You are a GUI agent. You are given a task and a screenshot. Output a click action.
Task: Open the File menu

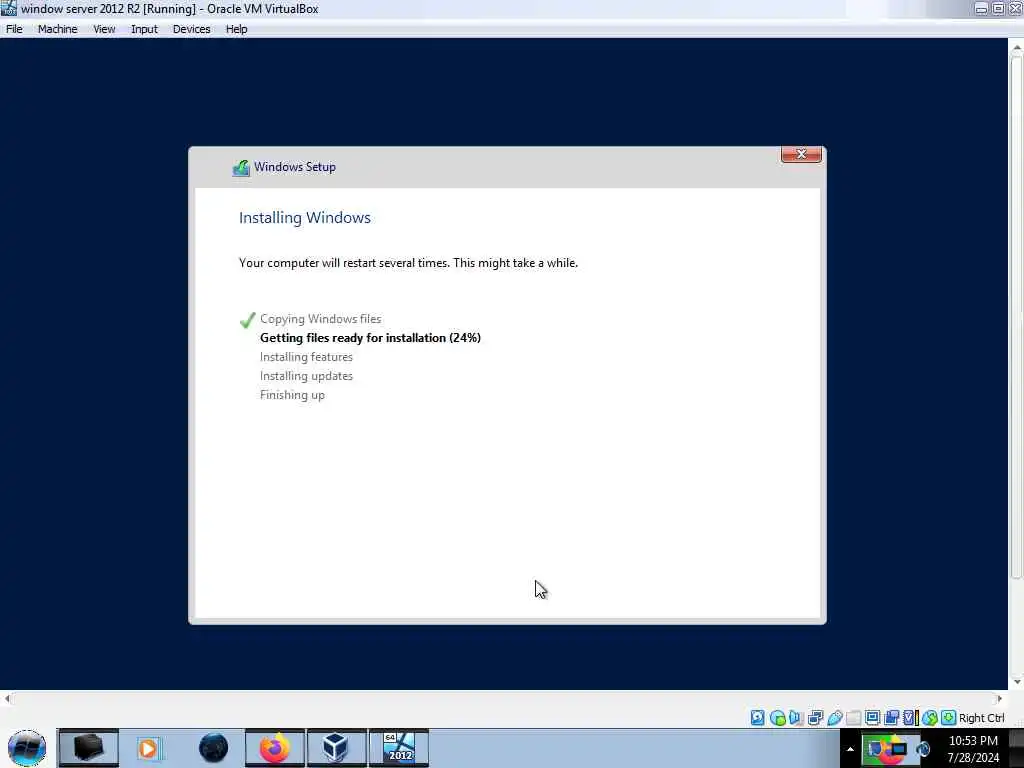click(14, 29)
